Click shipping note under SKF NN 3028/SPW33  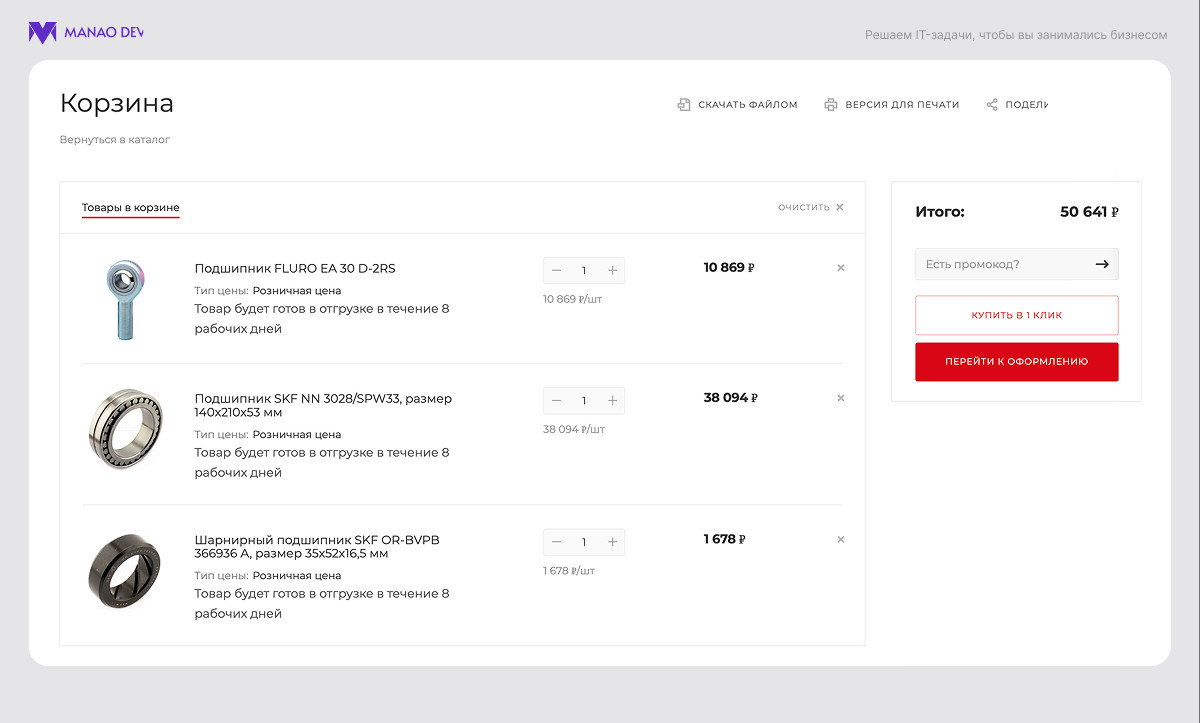click(322, 463)
